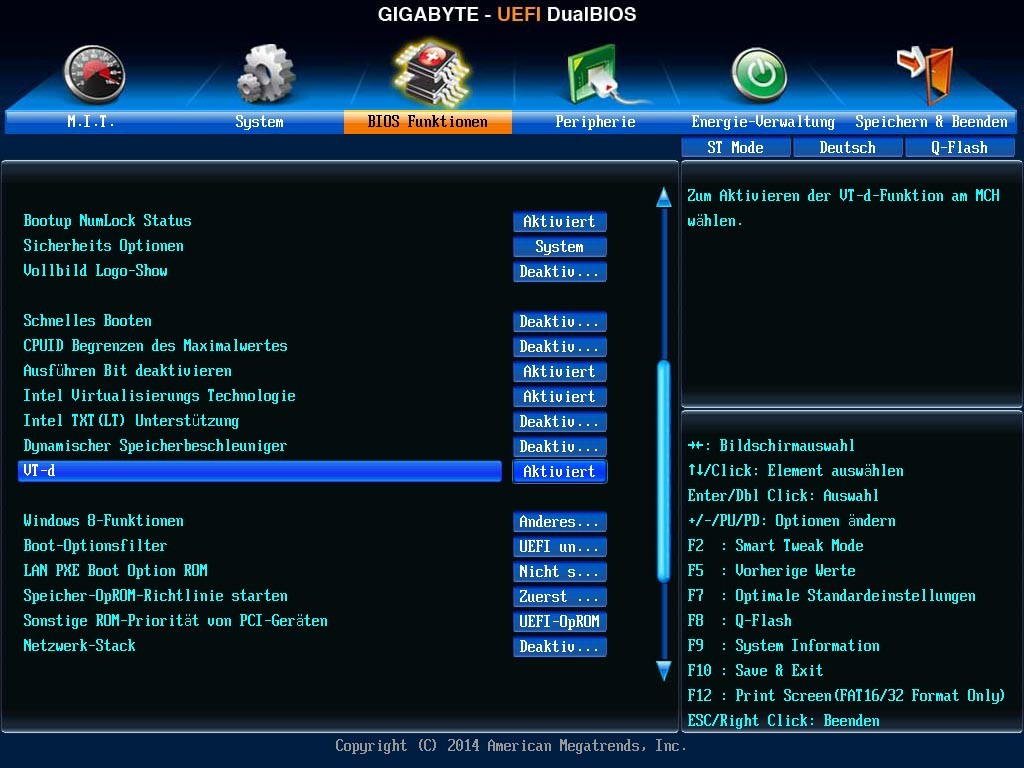
Task: Click the scroll down arrow
Action: [x=664, y=671]
